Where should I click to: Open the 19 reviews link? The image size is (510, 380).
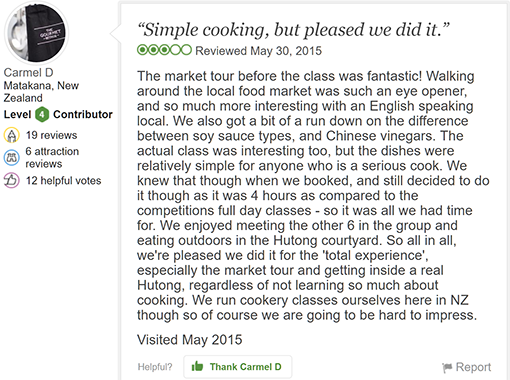click(51, 135)
